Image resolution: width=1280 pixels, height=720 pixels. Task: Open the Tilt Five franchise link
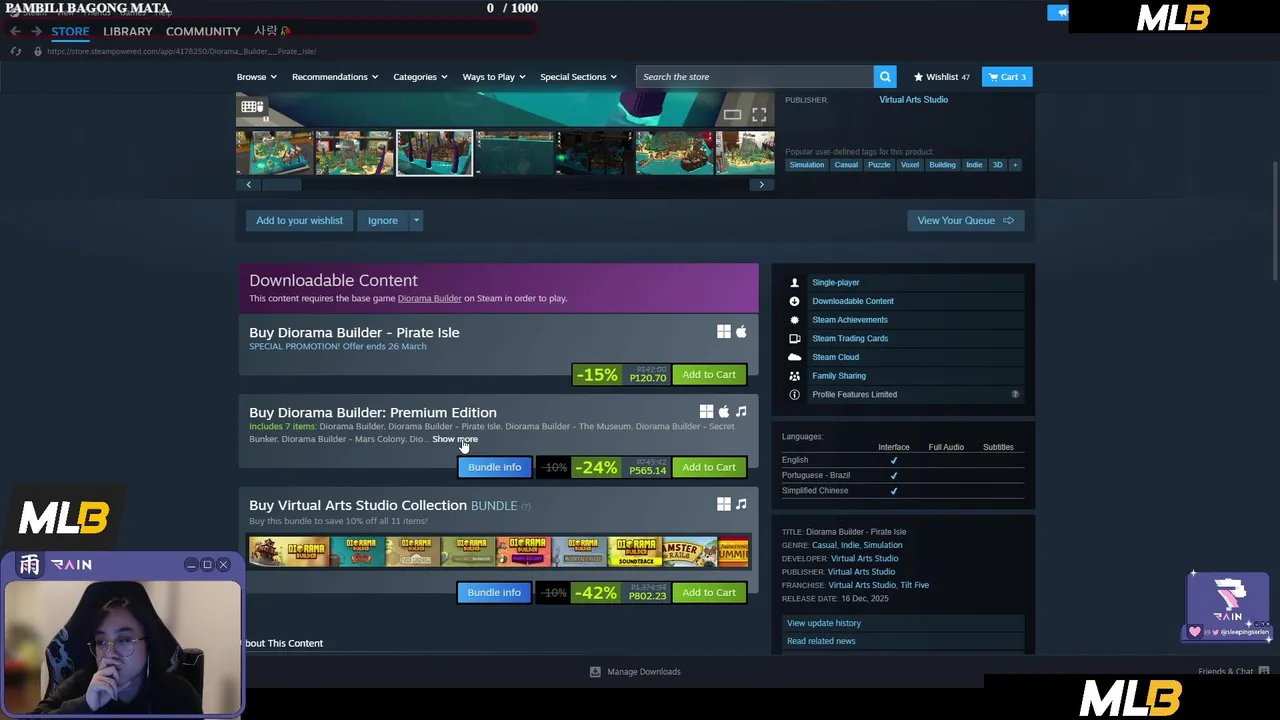click(914, 585)
